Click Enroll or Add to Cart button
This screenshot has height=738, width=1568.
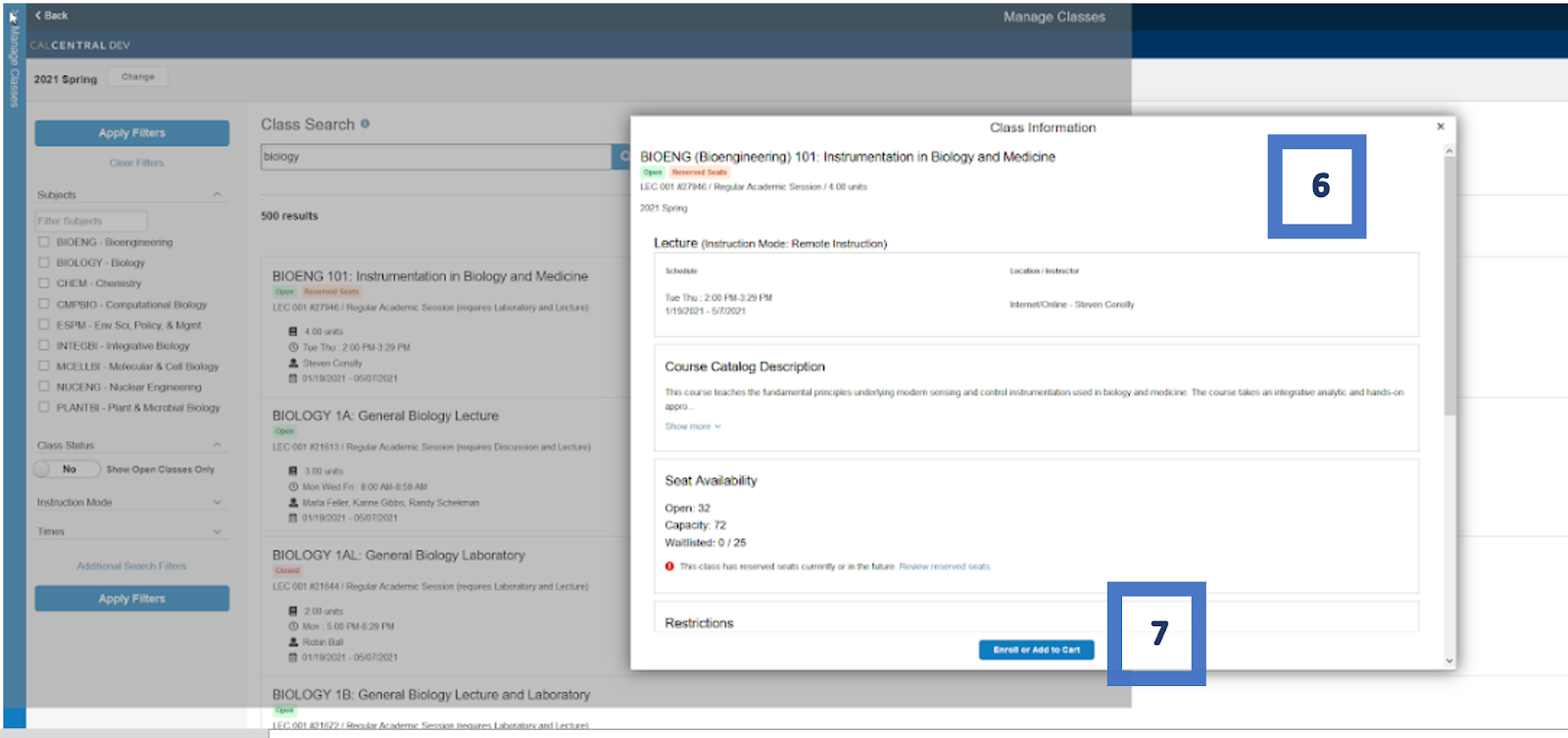1036,650
